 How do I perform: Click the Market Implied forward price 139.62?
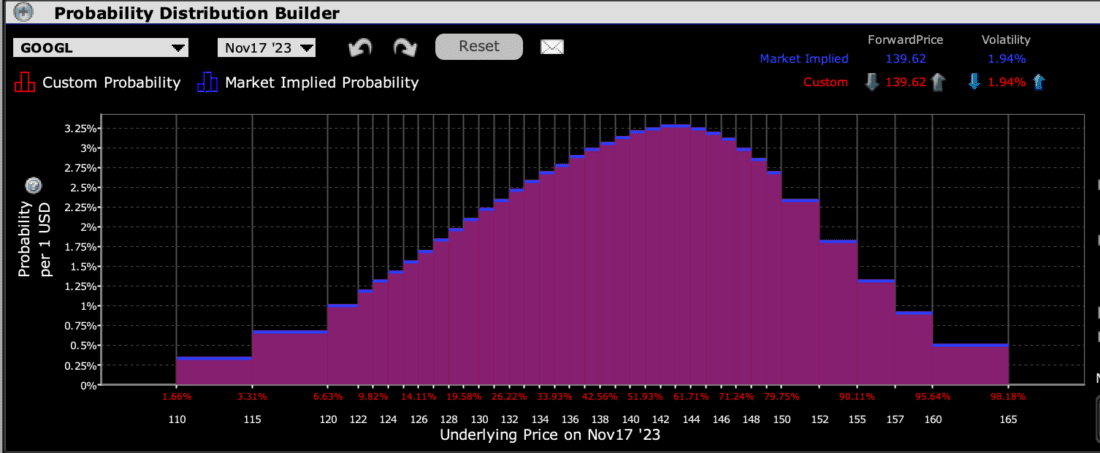[906, 59]
